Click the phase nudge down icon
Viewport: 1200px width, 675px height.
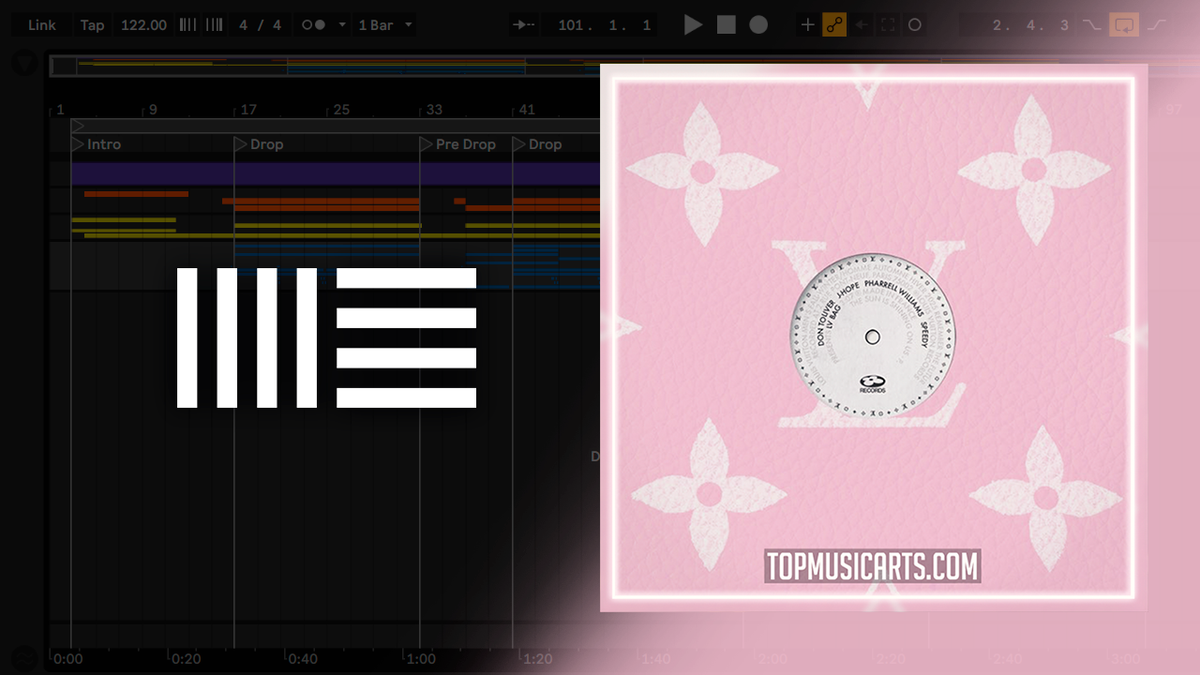click(188, 24)
